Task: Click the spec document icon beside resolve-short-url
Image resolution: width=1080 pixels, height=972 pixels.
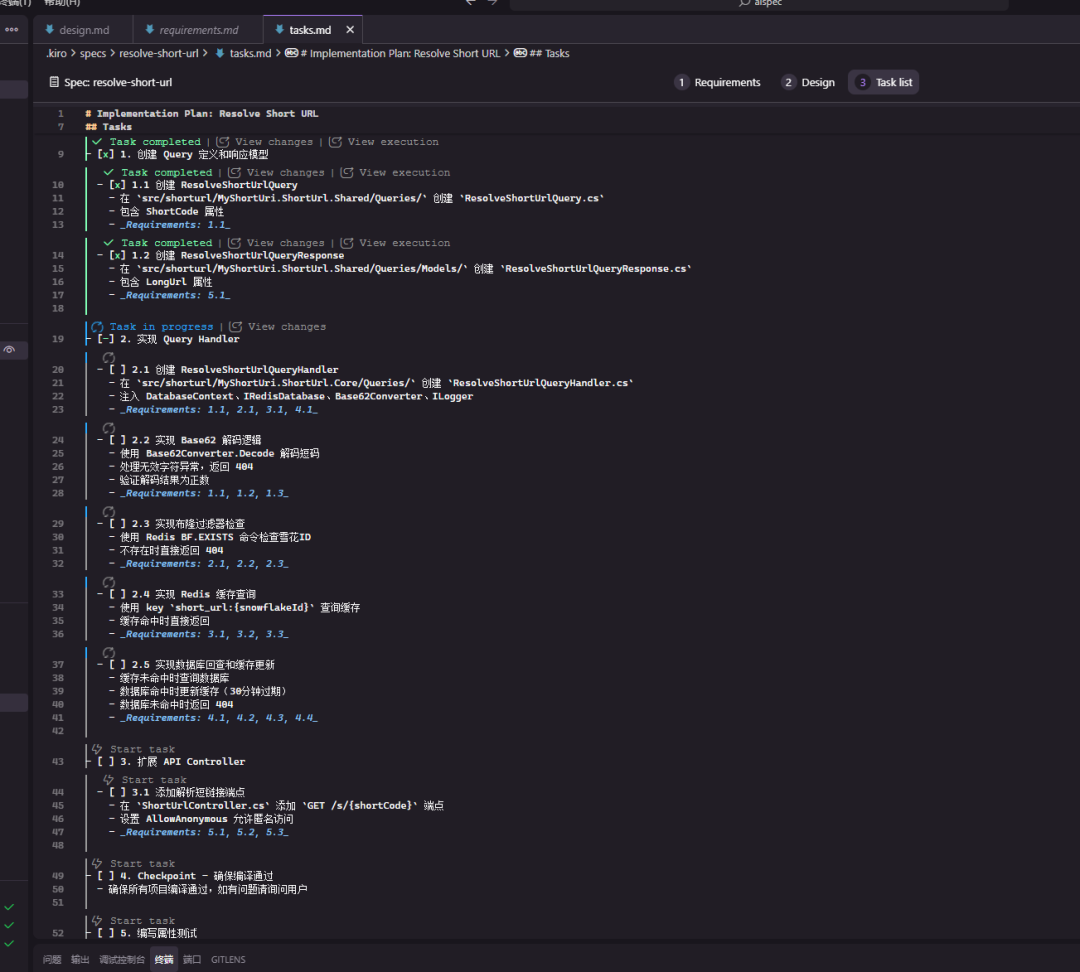Action: coord(54,82)
